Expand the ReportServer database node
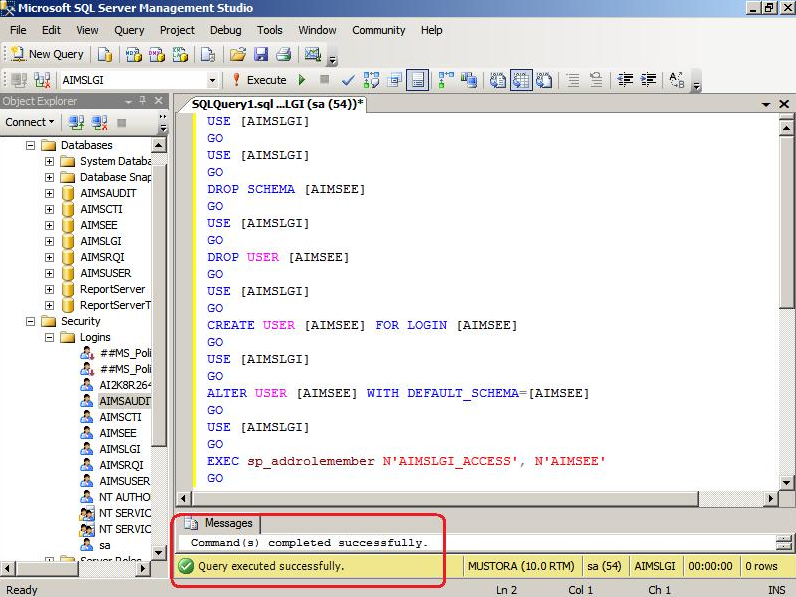 point(49,289)
